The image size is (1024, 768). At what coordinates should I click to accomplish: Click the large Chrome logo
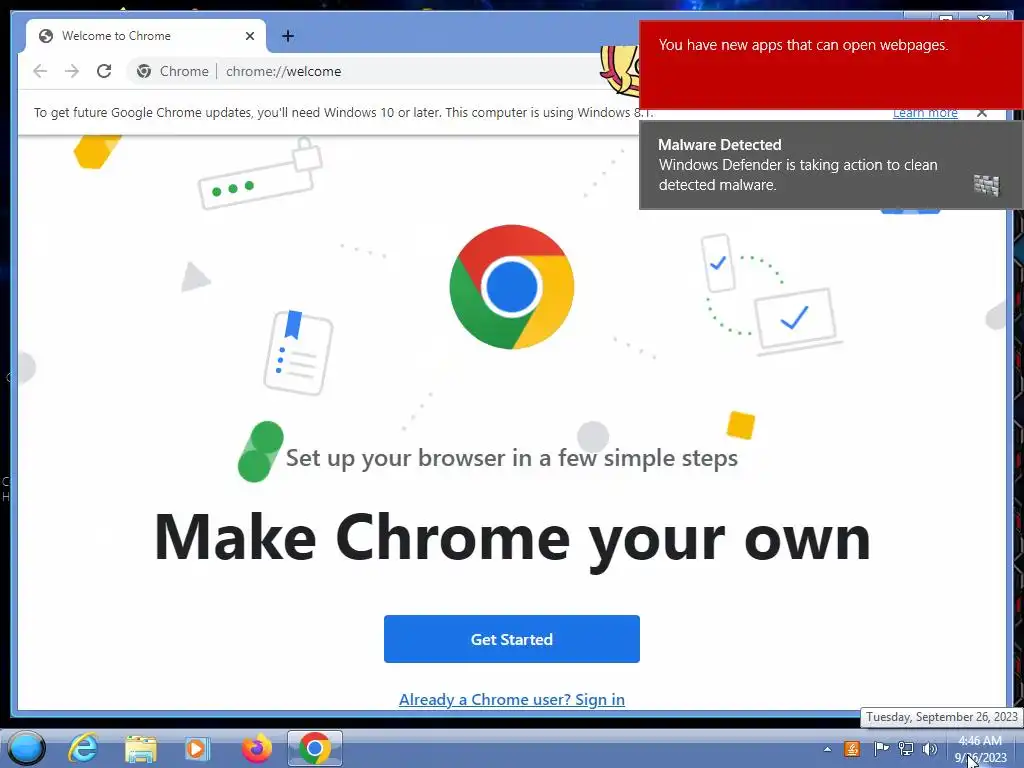(x=511, y=287)
